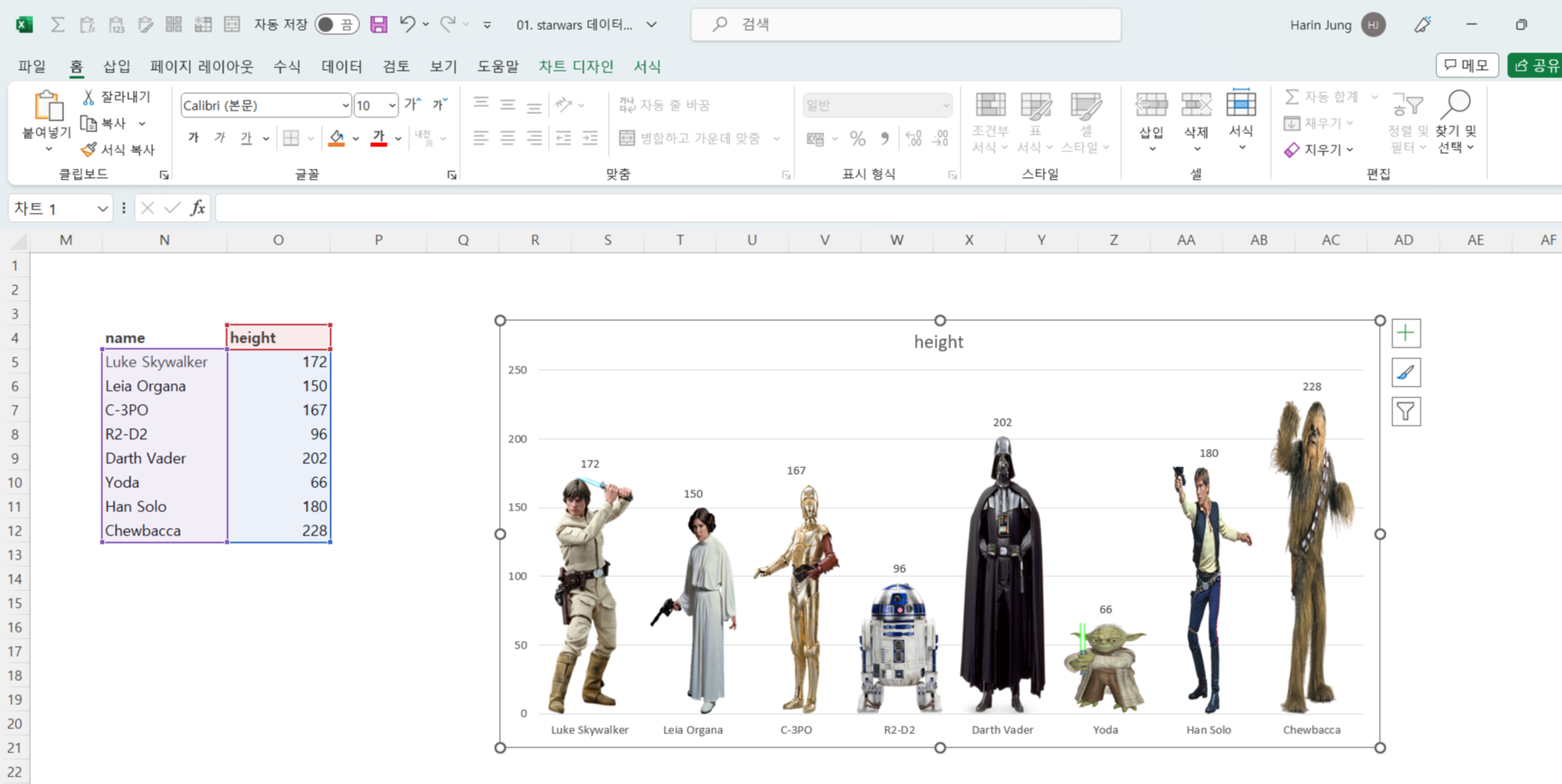Toggle underline (underlined 가) formatting
The width and height of the screenshot is (1562, 784).
tap(246, 138)
